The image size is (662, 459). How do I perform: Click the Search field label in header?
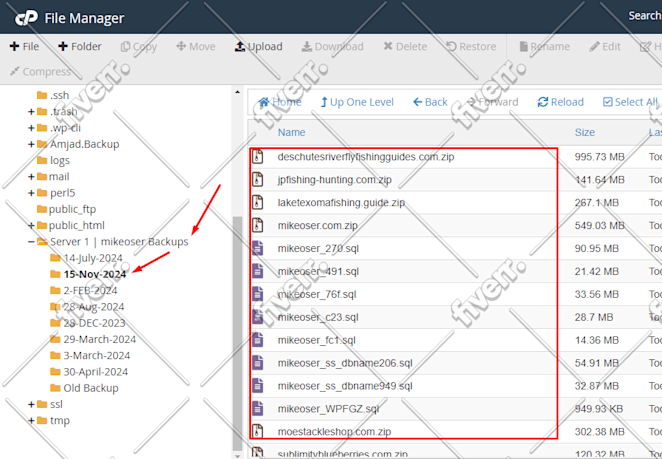pyautogui.click(x=645, y=16)
